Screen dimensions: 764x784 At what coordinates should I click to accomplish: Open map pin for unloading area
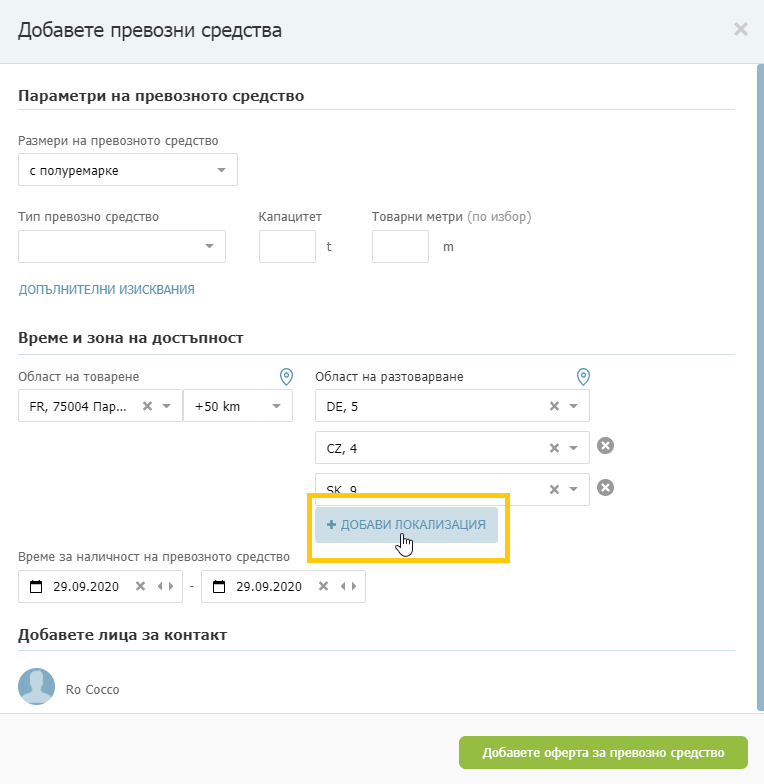tap(583, 376)
